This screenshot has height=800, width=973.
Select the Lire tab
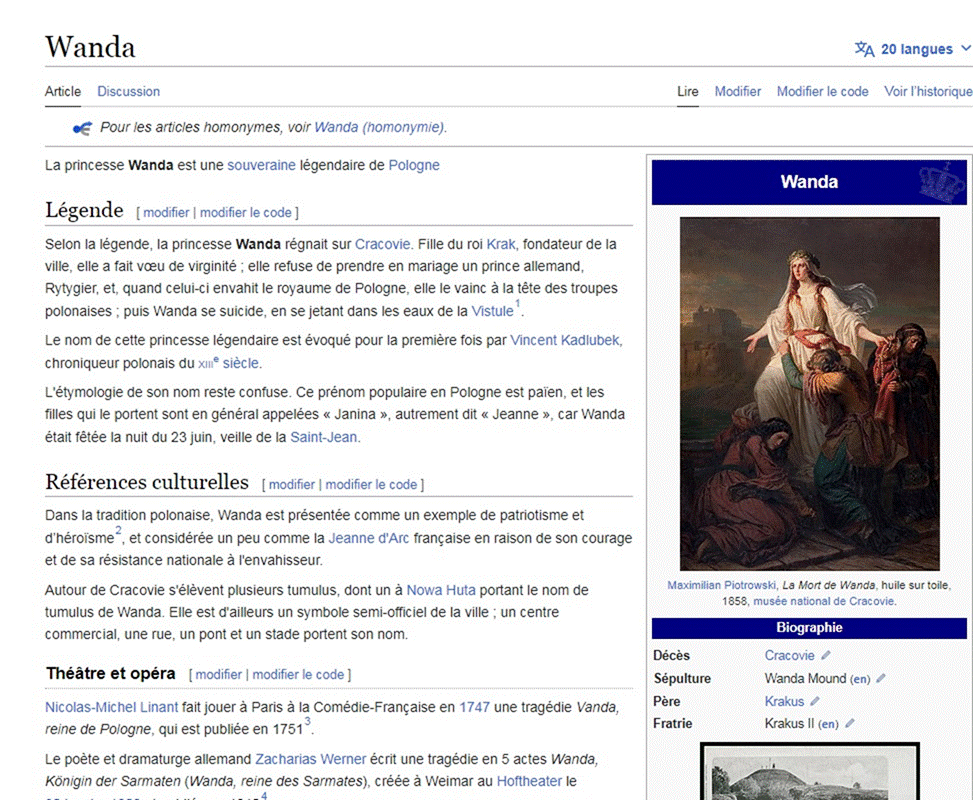click(688, 91)
